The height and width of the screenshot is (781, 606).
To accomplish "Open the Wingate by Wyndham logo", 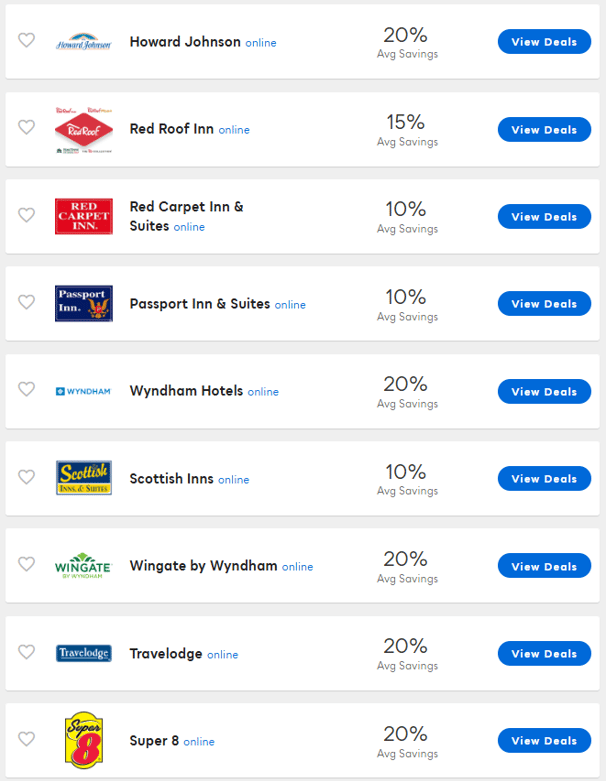I will [x=84, y=566].
